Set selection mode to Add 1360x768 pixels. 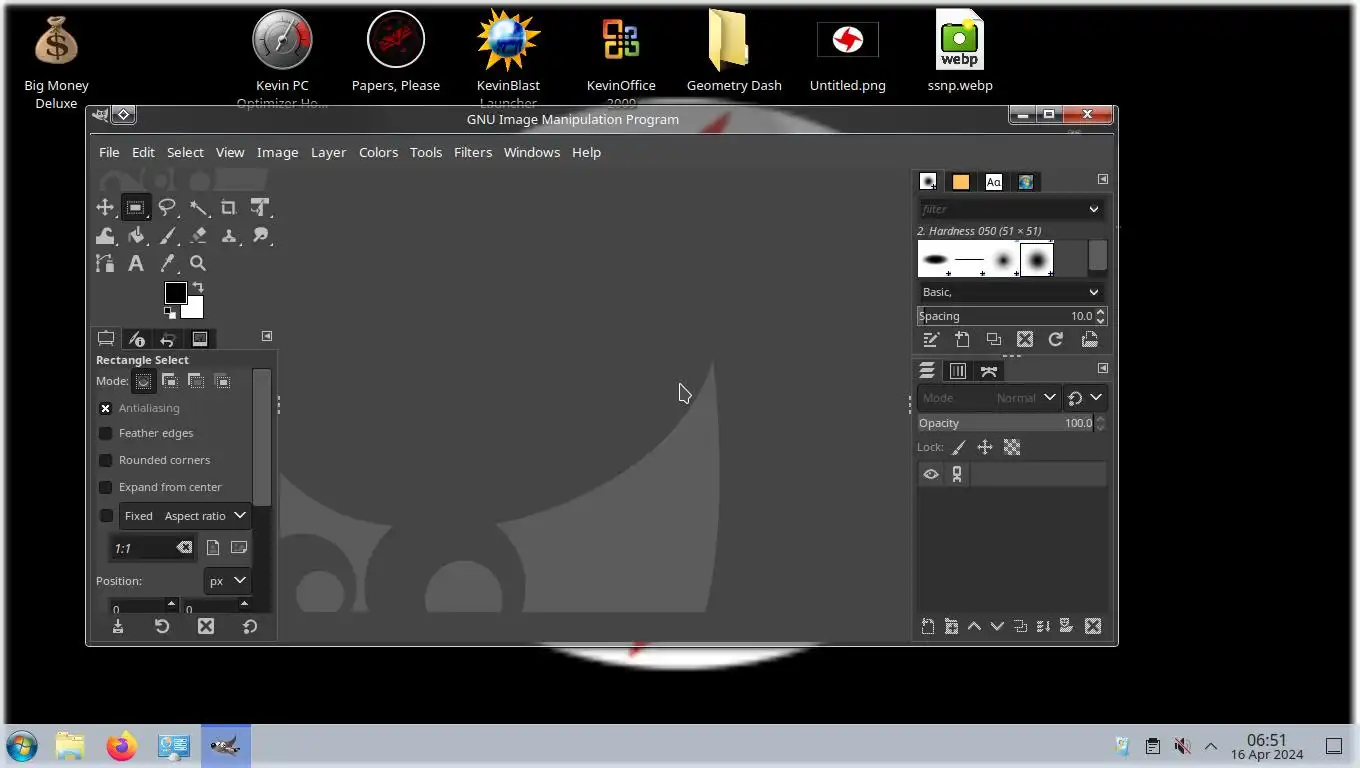pyautogui.click(x=170, y=381)
